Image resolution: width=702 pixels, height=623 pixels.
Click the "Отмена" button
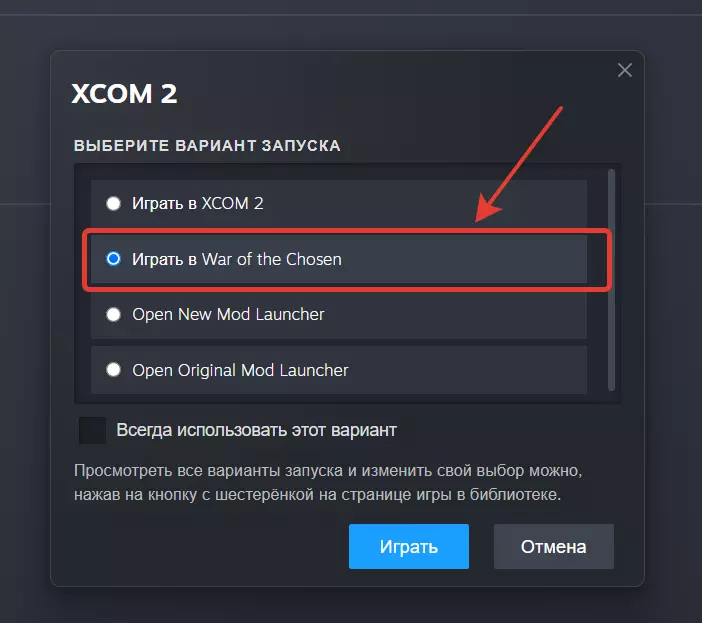point(553,547)
